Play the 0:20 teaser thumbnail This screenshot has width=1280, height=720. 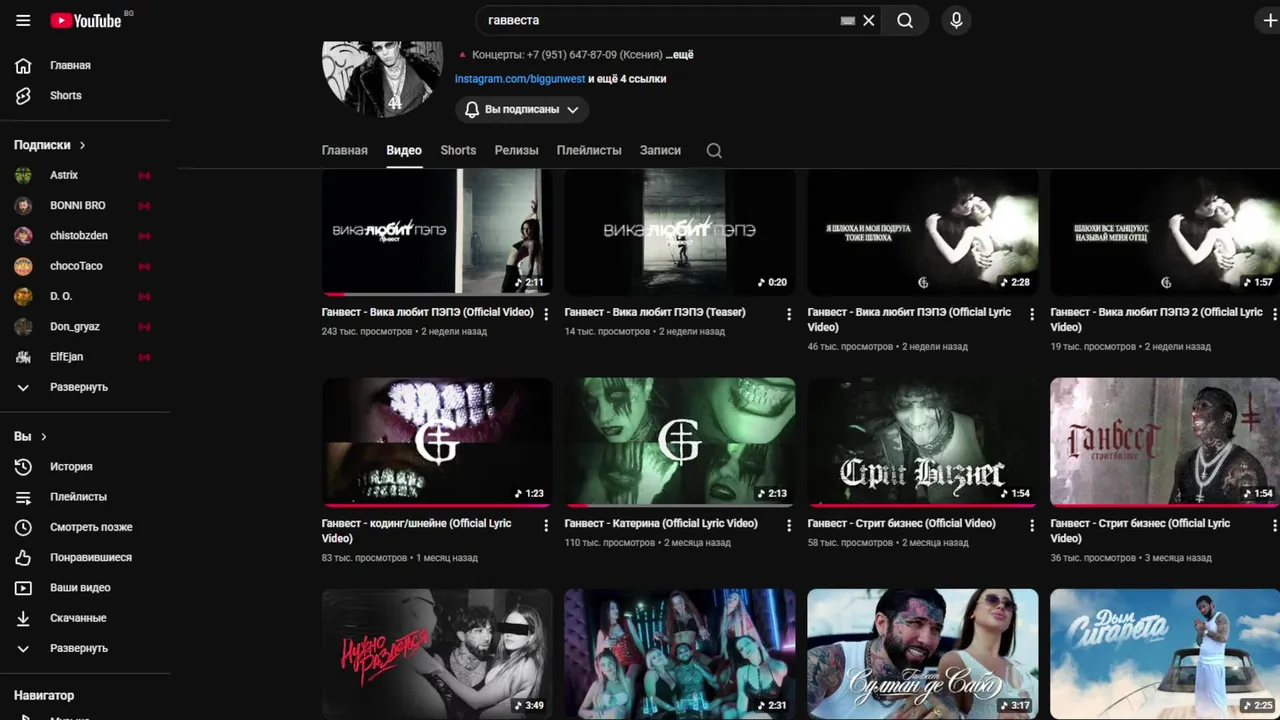pyautogui.click(x=680, y=232)
